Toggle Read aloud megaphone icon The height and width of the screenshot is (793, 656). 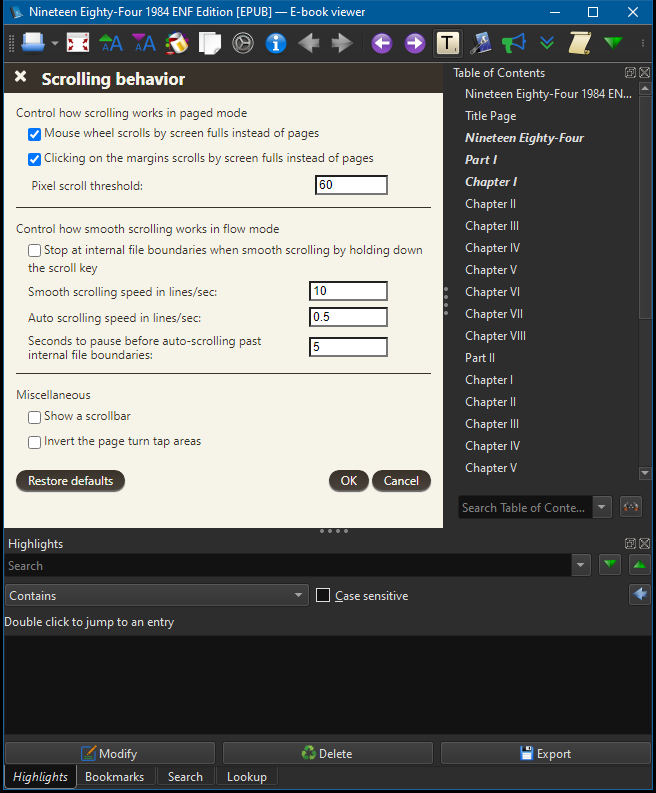[513, 42]
